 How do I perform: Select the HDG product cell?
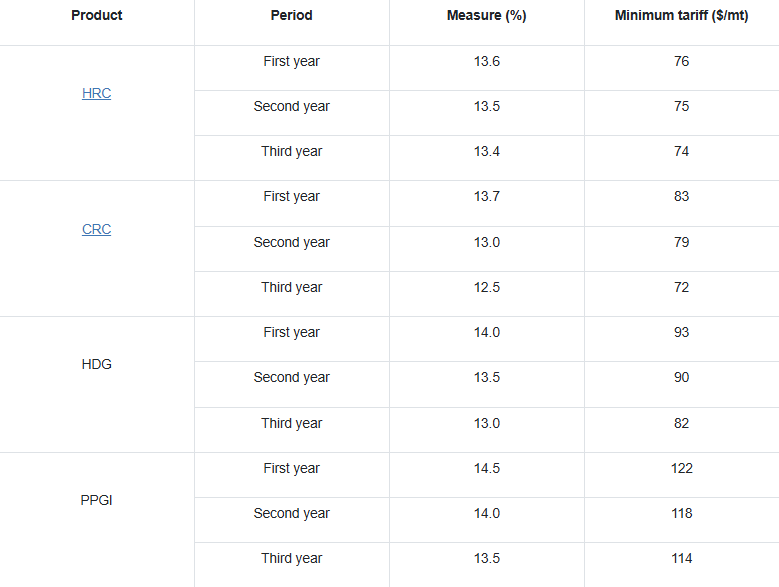coord(97,364)
